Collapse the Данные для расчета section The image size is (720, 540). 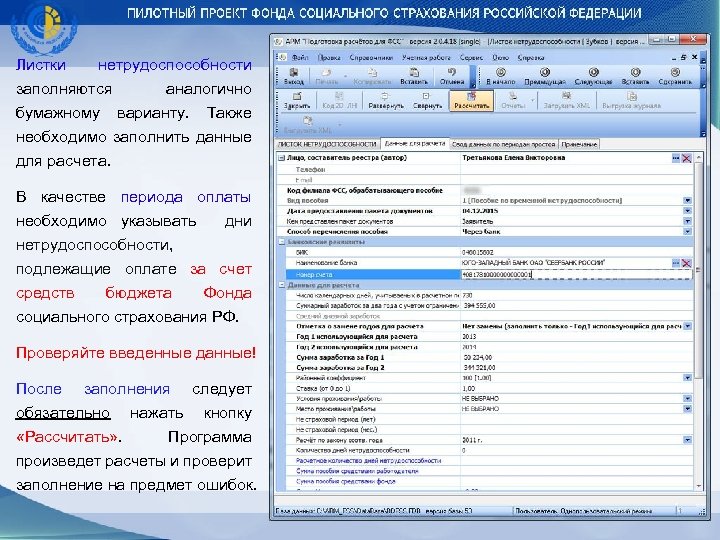click(x=281, y=285)
